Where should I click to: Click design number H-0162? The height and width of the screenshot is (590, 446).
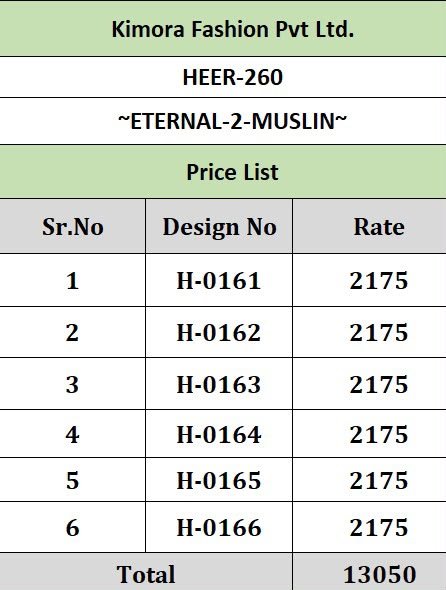coord(219,332)
